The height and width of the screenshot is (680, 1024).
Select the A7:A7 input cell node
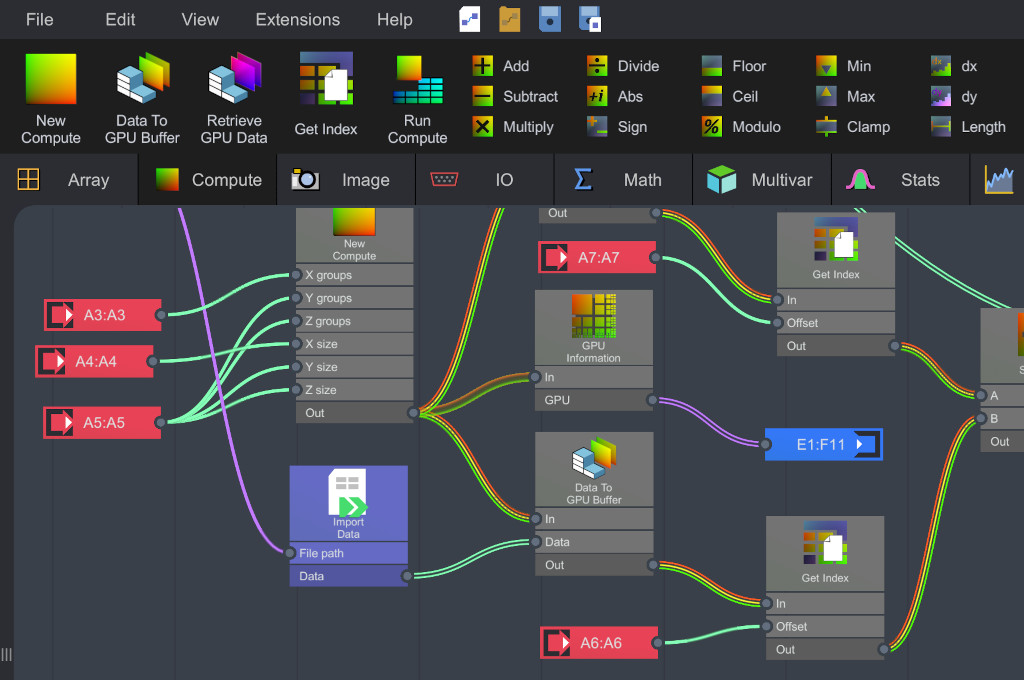[x=597, y=257]
